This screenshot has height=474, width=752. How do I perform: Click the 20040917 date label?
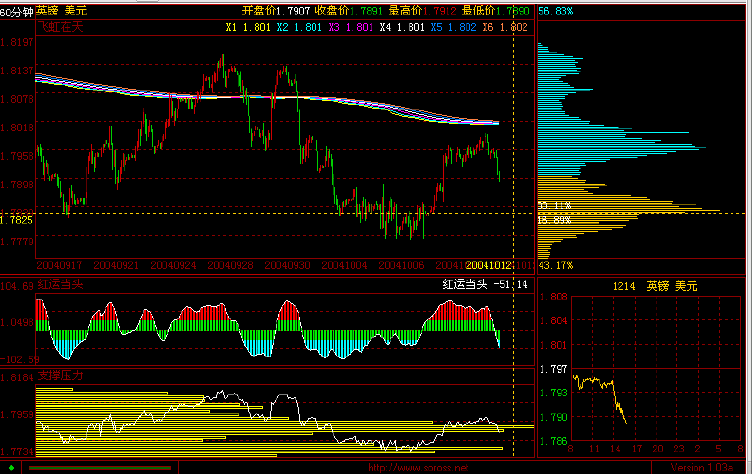(59, 265)
